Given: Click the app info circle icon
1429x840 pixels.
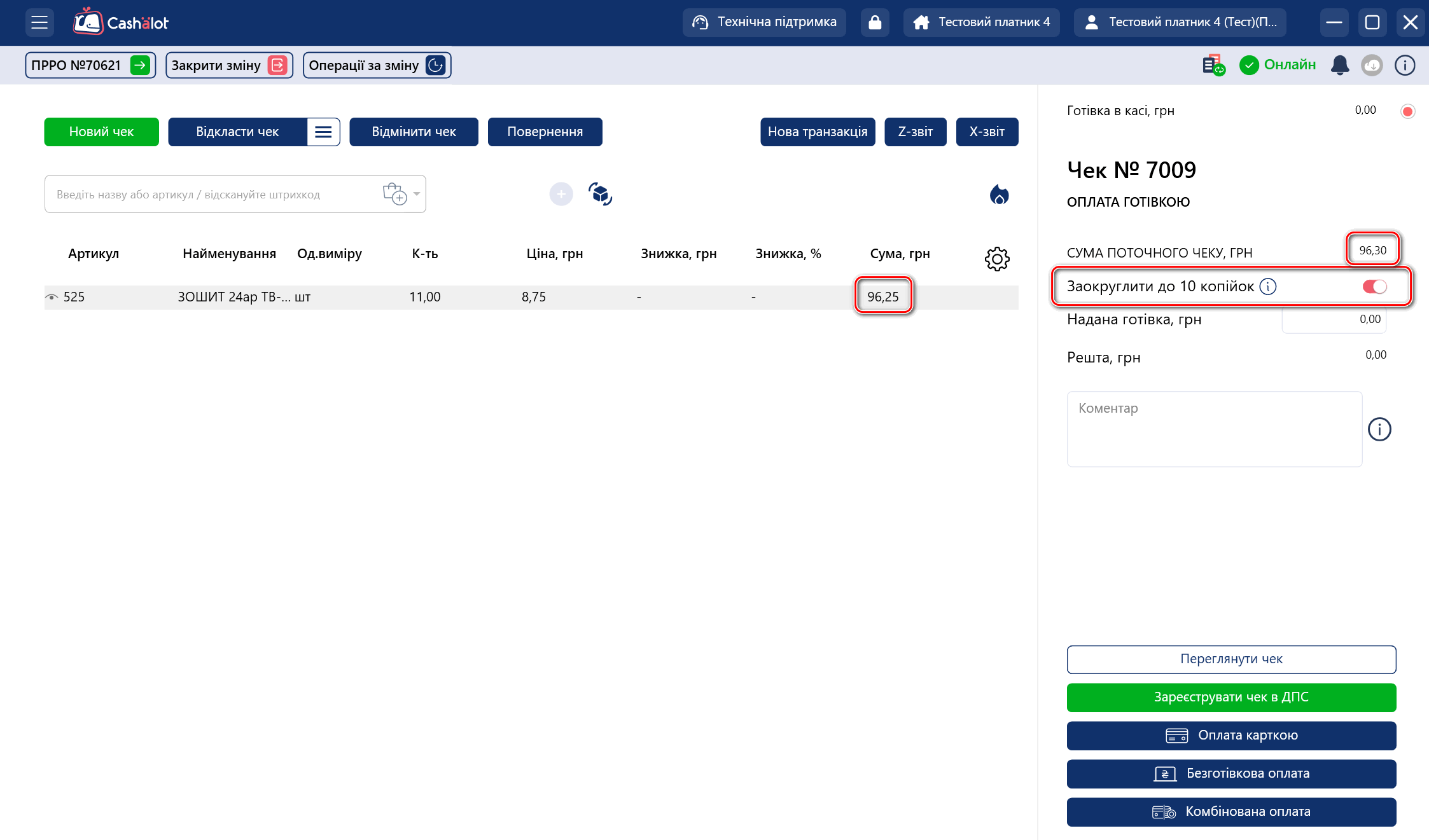Looking at the screenshot, I should coord(1405,65).
